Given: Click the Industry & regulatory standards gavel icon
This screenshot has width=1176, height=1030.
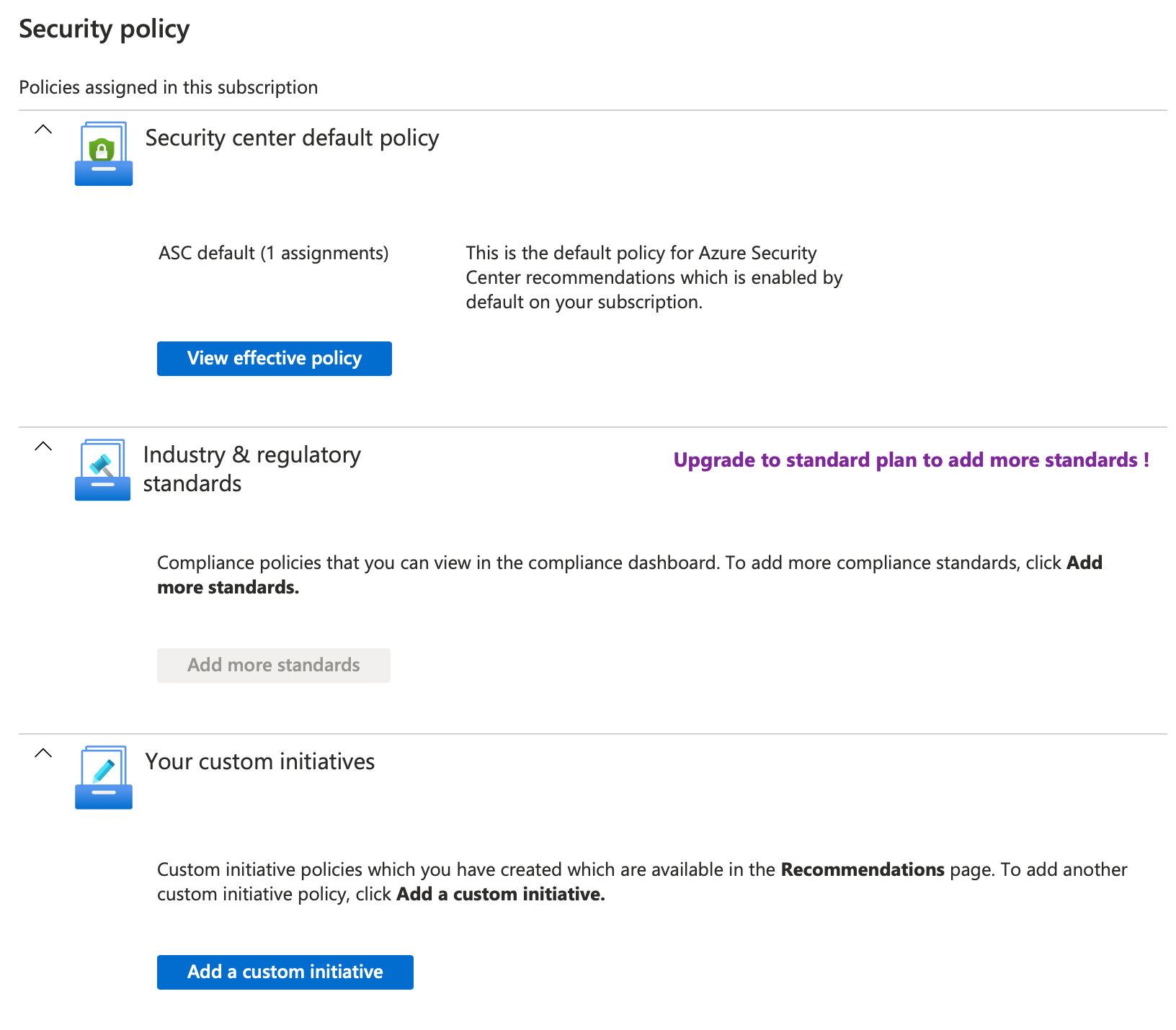Looking at the screenshot, I should [102, 470].
